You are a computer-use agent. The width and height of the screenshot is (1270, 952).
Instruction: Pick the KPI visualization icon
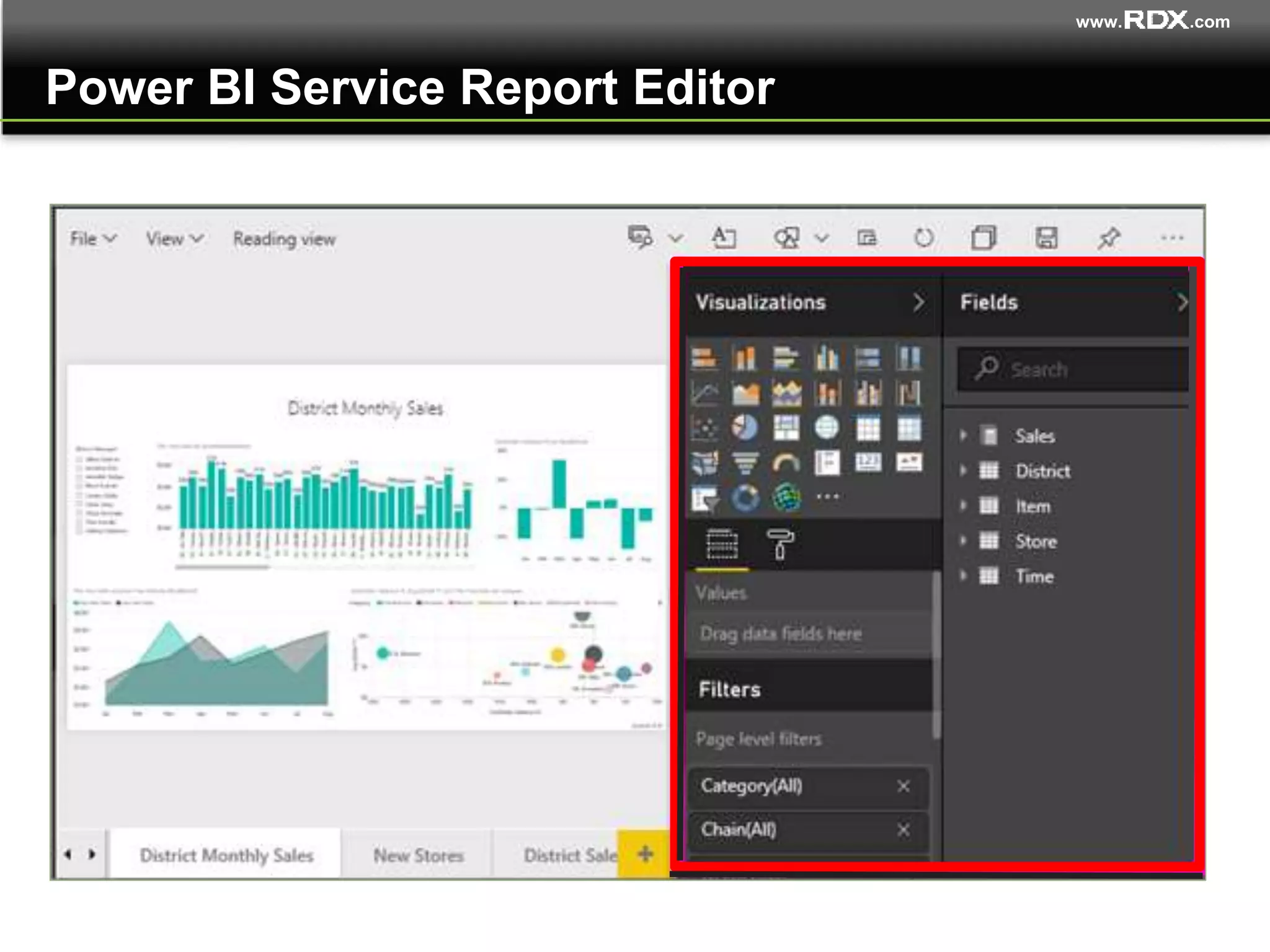909,462
